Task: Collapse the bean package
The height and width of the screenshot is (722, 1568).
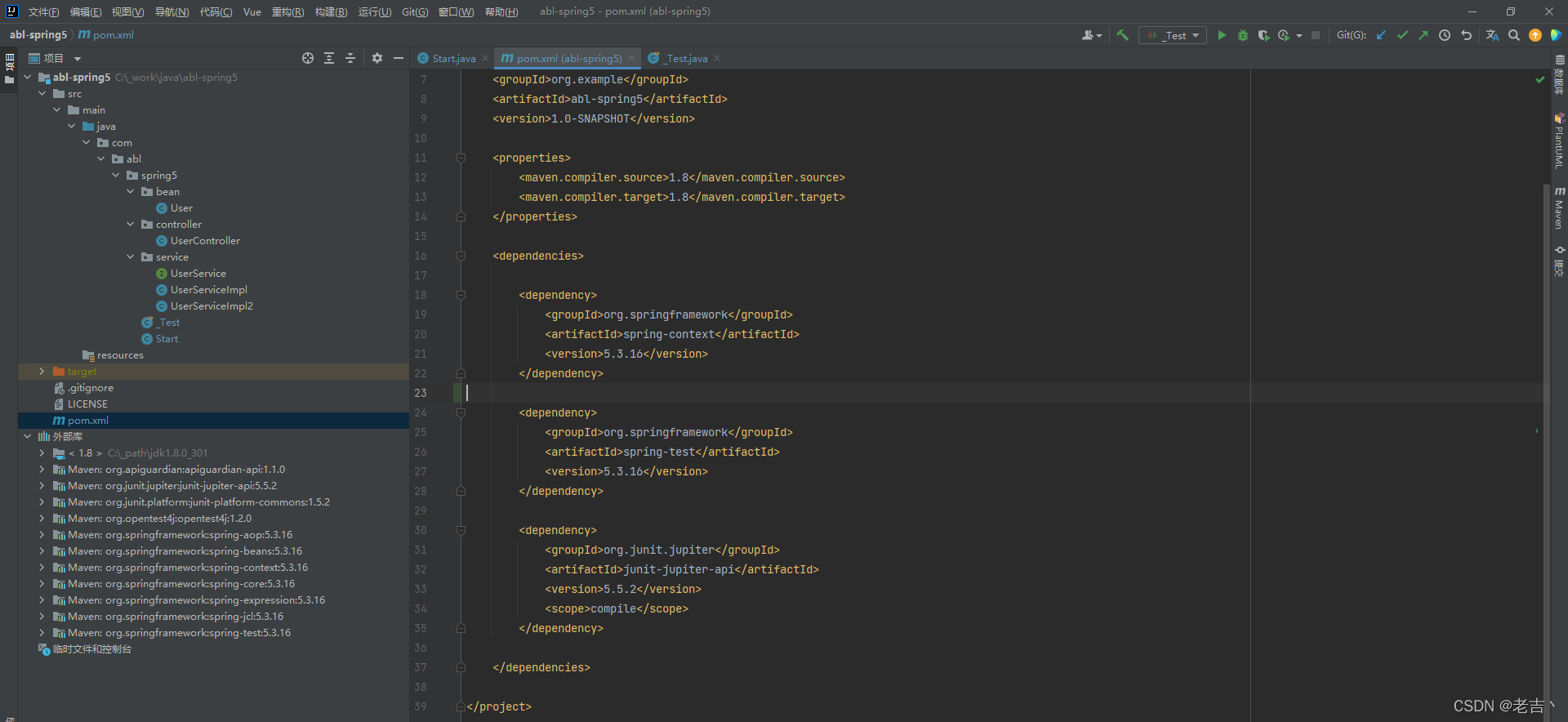Action: 130,191
